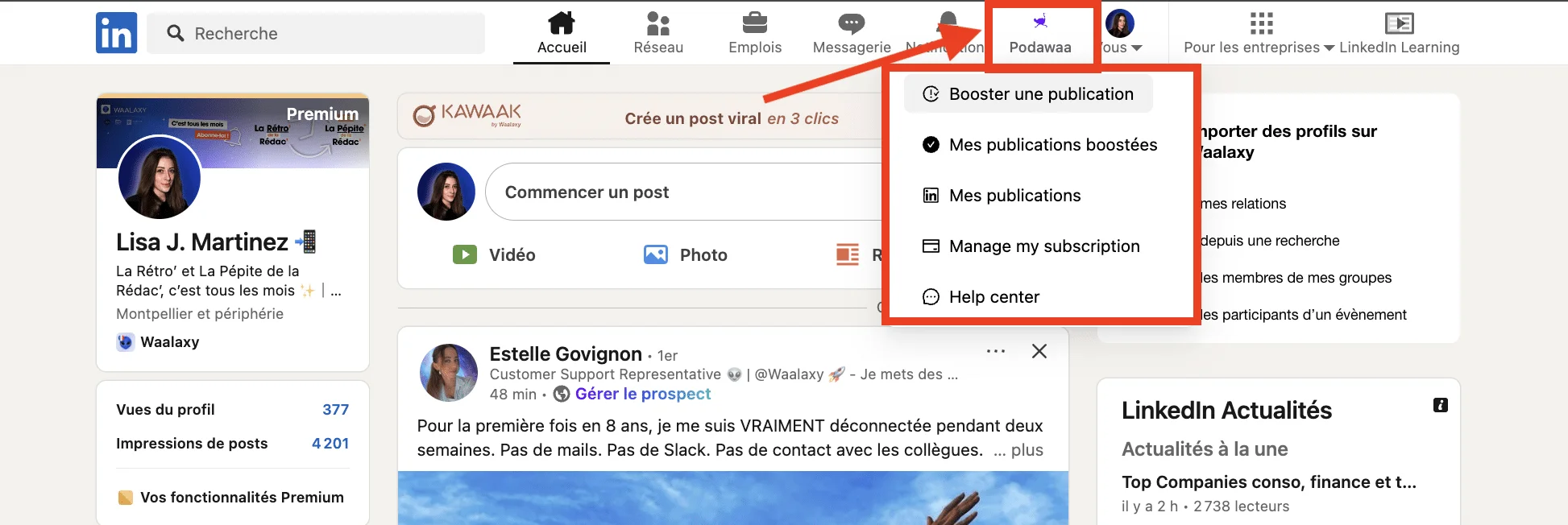
Task: Click the Waalaxy company name link
Action: coord(169,342)
